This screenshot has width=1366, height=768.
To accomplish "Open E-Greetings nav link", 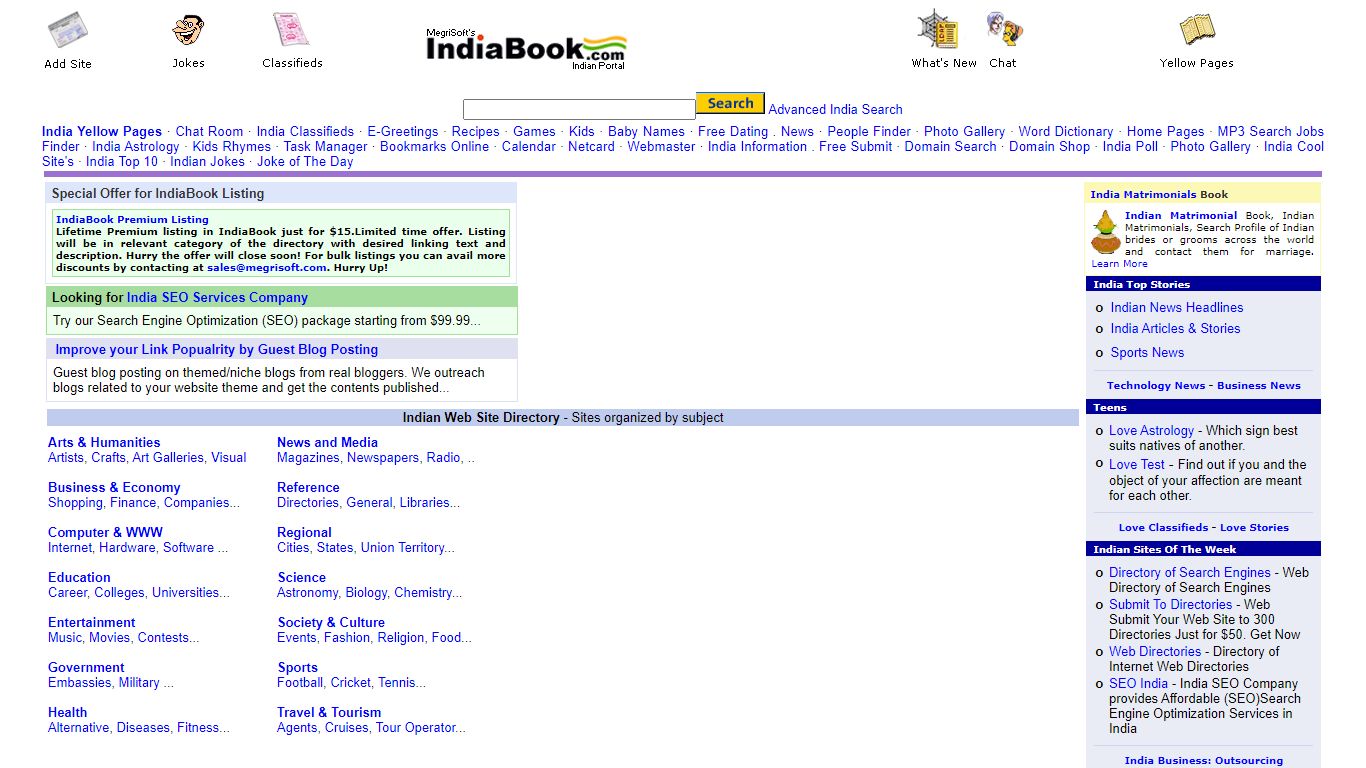I will [402, 131].
